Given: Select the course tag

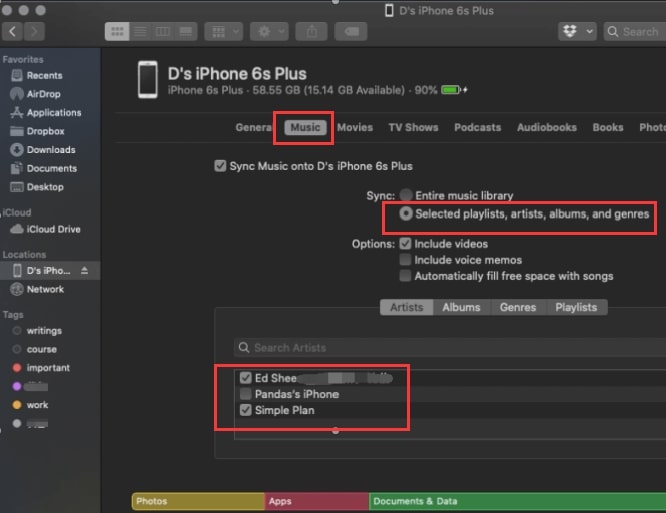Looking at the screenshot, I should (41, 350).
